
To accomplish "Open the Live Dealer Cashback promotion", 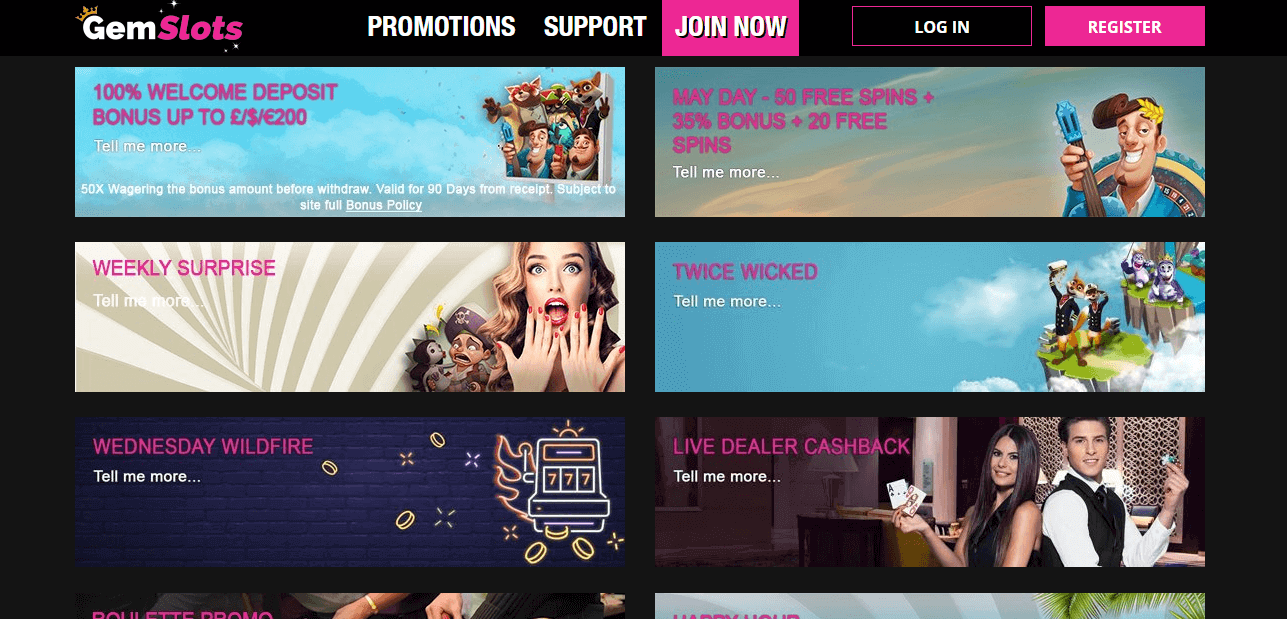I will [x=791, y=447].
